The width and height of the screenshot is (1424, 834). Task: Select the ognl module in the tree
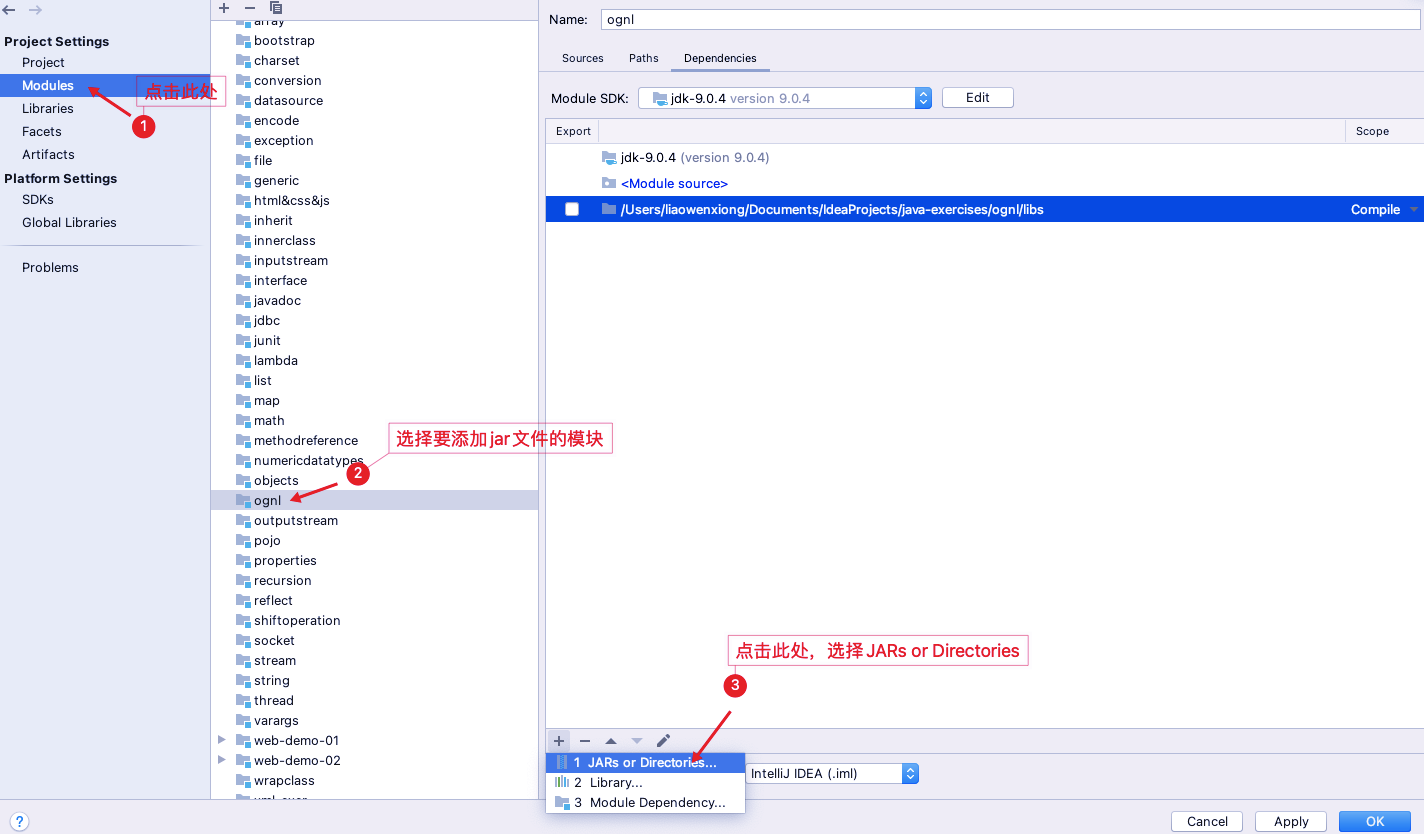[x=374, y=500]
